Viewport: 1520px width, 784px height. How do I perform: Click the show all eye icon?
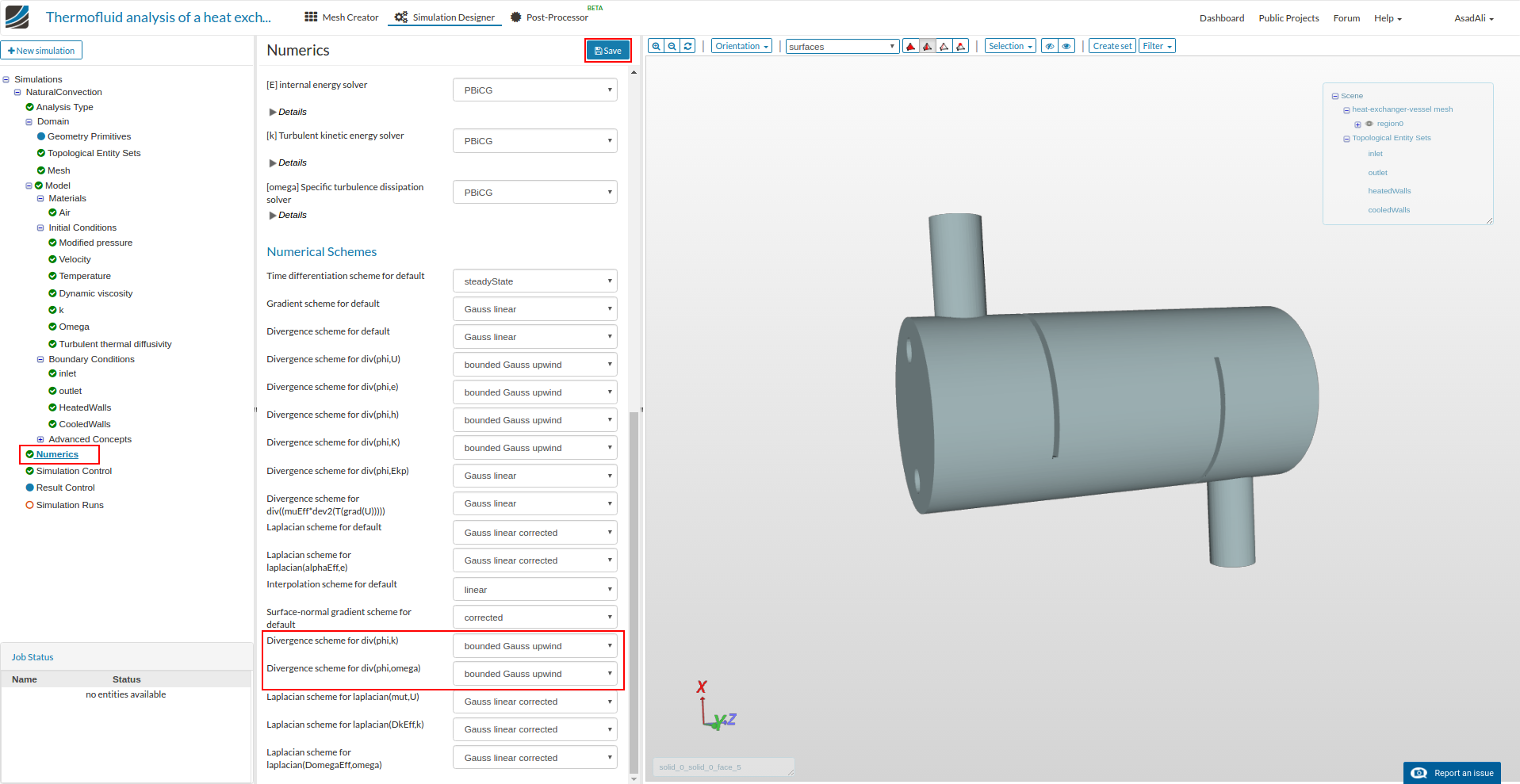(x=1066, y=46)
